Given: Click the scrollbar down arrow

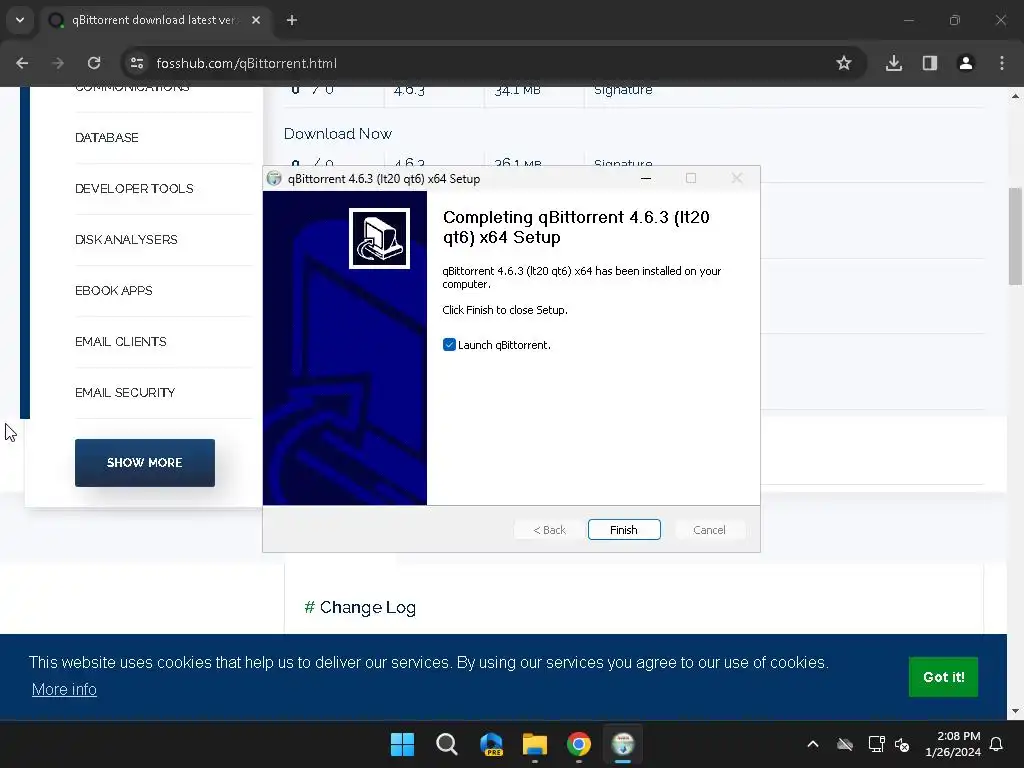Looking at the screenshot, I should point(1015,711).
